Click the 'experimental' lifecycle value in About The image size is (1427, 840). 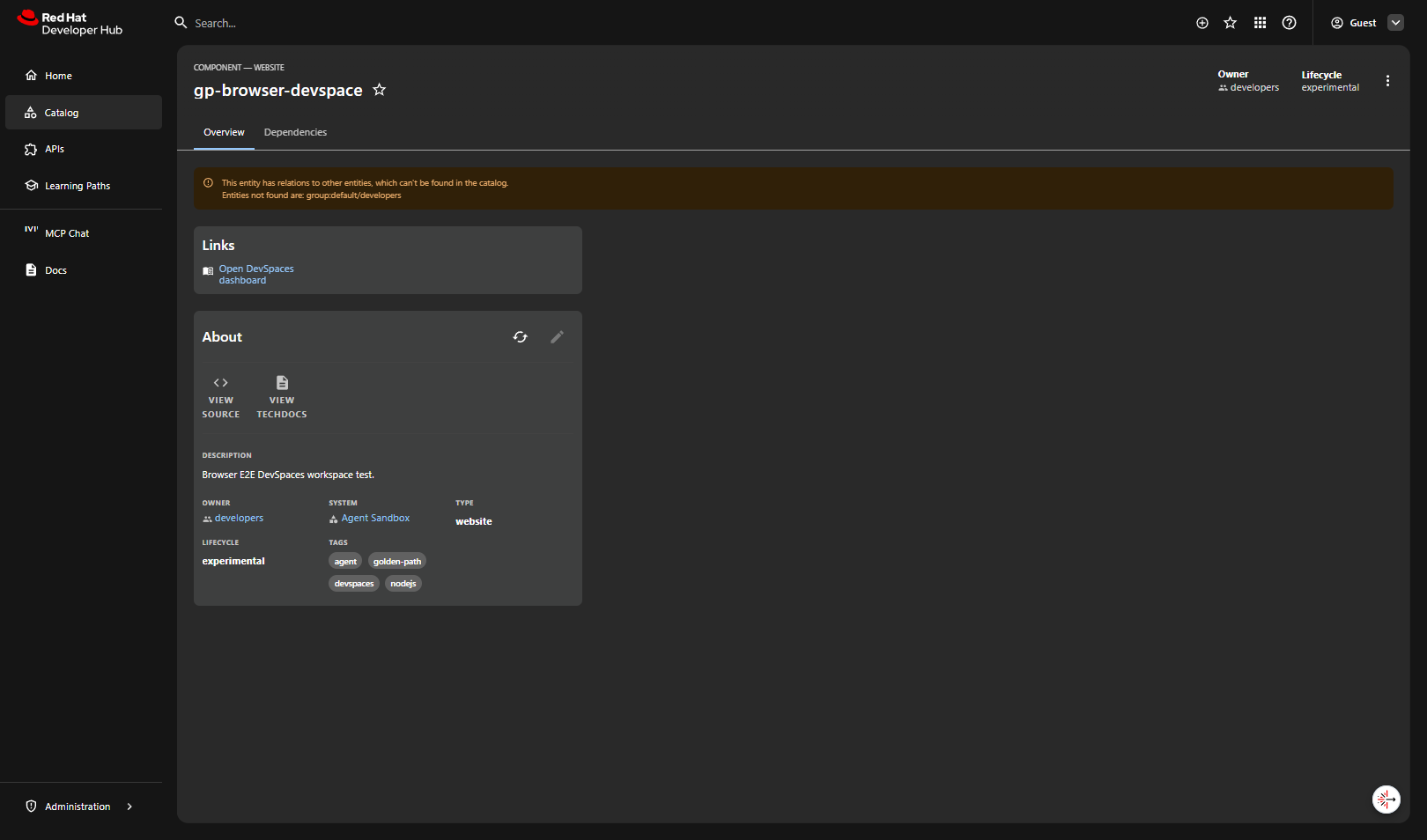pos(233,561)
